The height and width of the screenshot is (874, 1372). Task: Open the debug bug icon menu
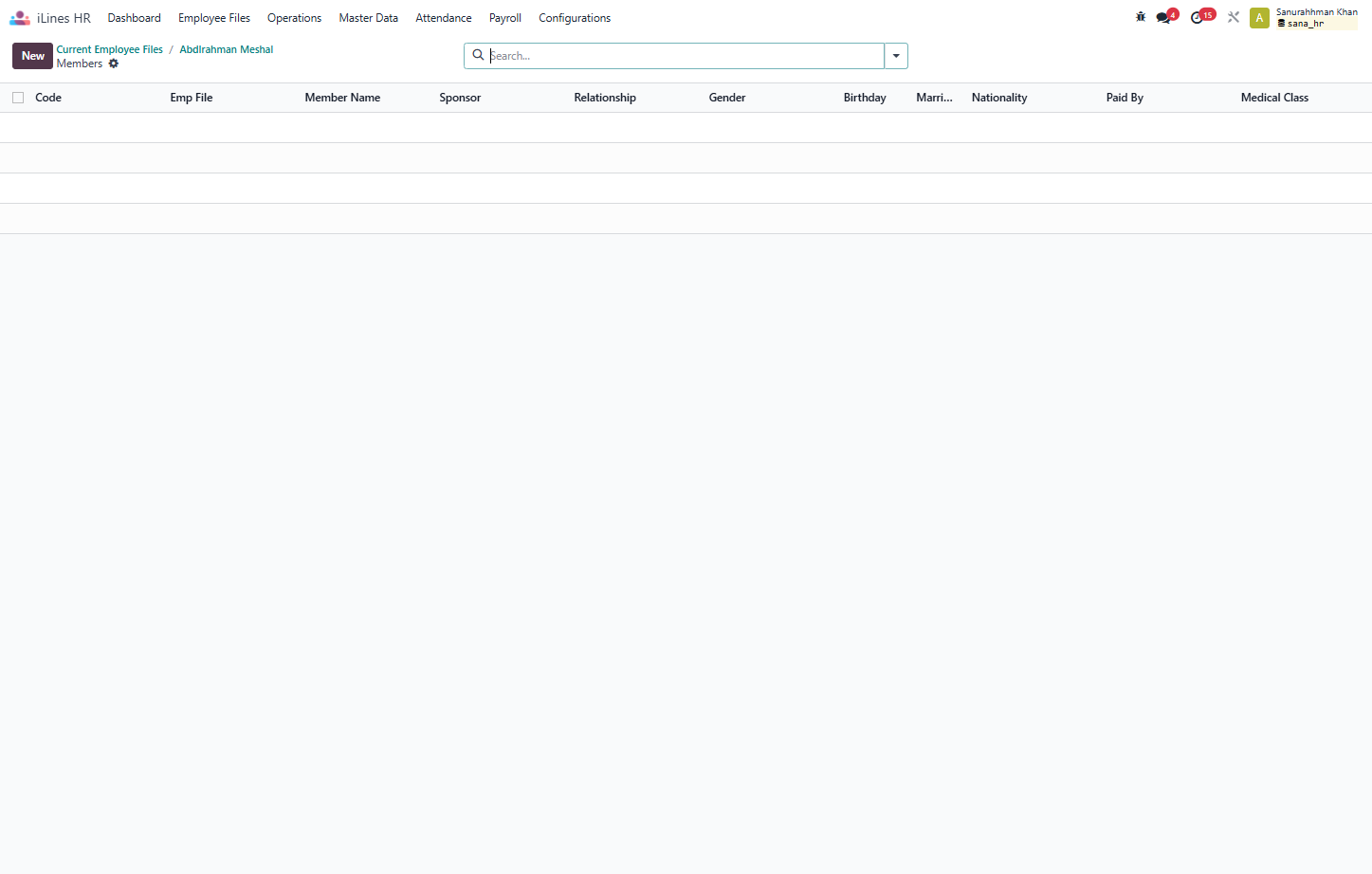(1141, 17)
